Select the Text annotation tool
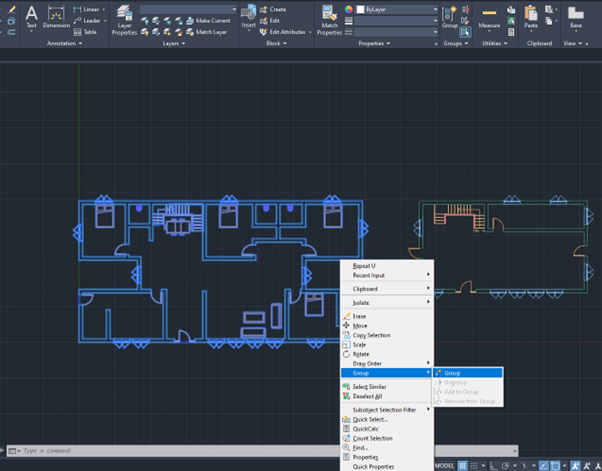 [31, 17]
